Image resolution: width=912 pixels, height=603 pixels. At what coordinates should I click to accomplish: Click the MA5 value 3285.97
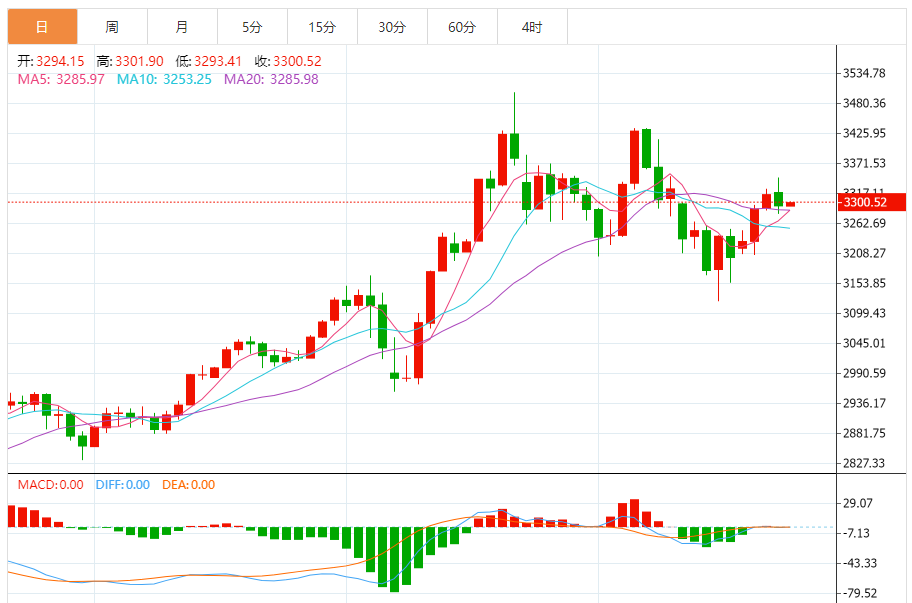[x=80, y=79]
